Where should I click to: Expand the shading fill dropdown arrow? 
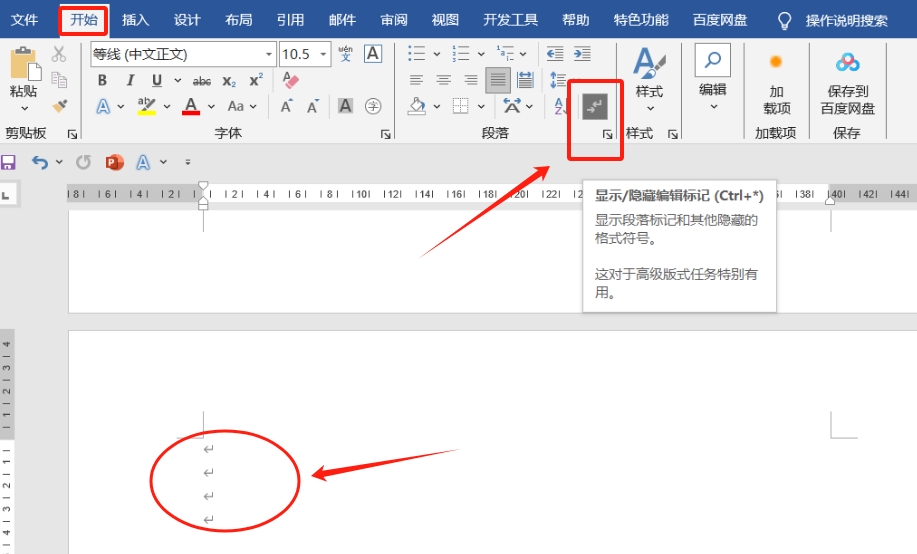pyautogui.click(x=436, y=106)
